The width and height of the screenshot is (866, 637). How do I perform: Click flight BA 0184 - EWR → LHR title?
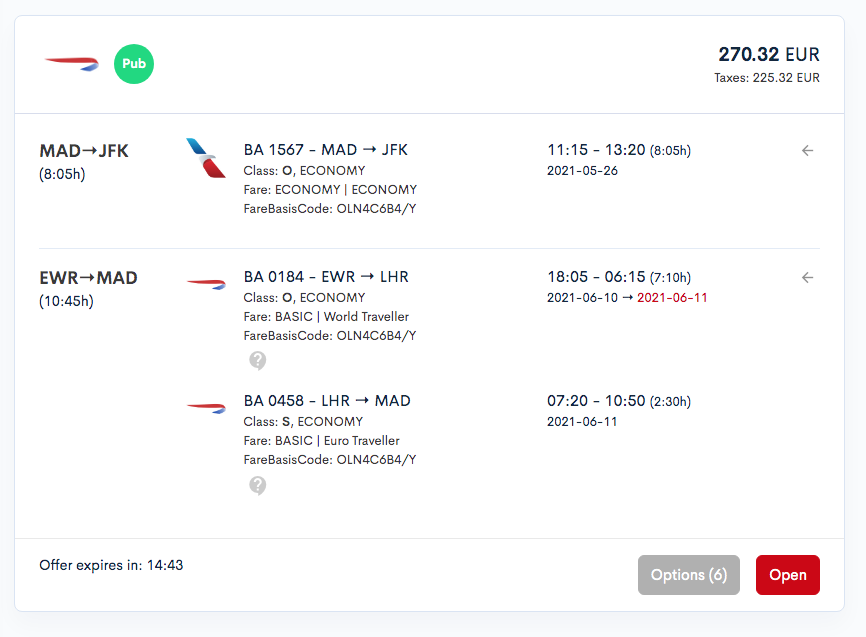pos(326,277)
